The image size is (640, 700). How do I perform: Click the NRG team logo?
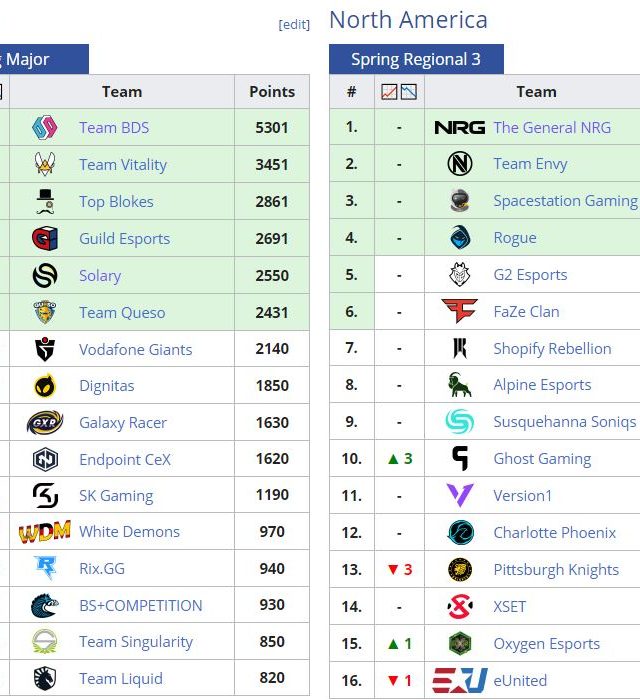point(460,128)
